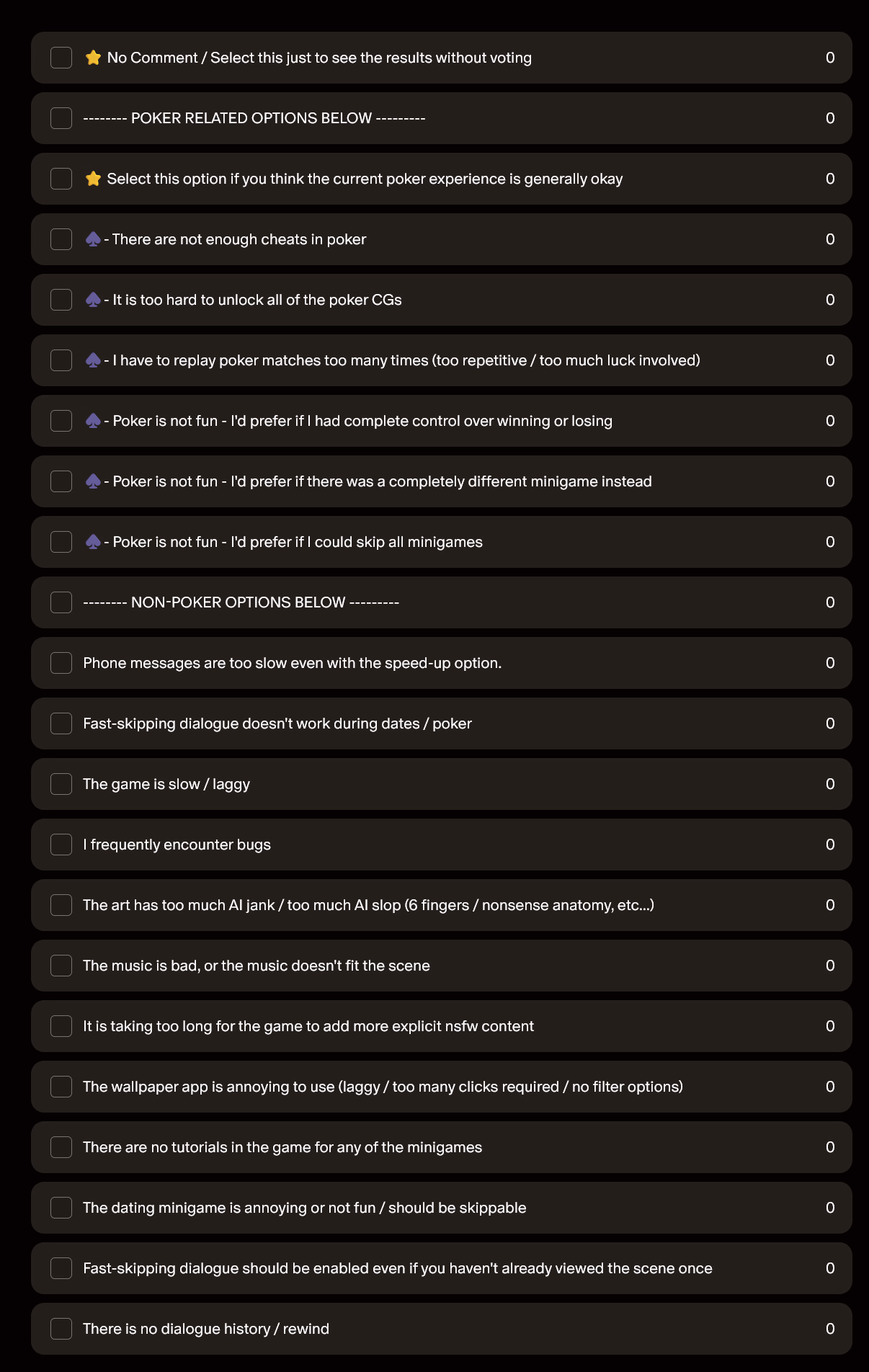Check the box for phone messages too slow
This screenshot has height=1372, width=869.
click(61, 663)
